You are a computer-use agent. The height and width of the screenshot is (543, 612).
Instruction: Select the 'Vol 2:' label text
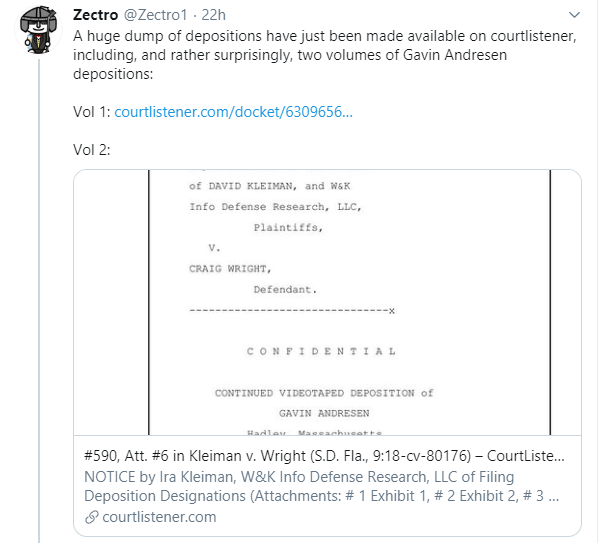92,150
